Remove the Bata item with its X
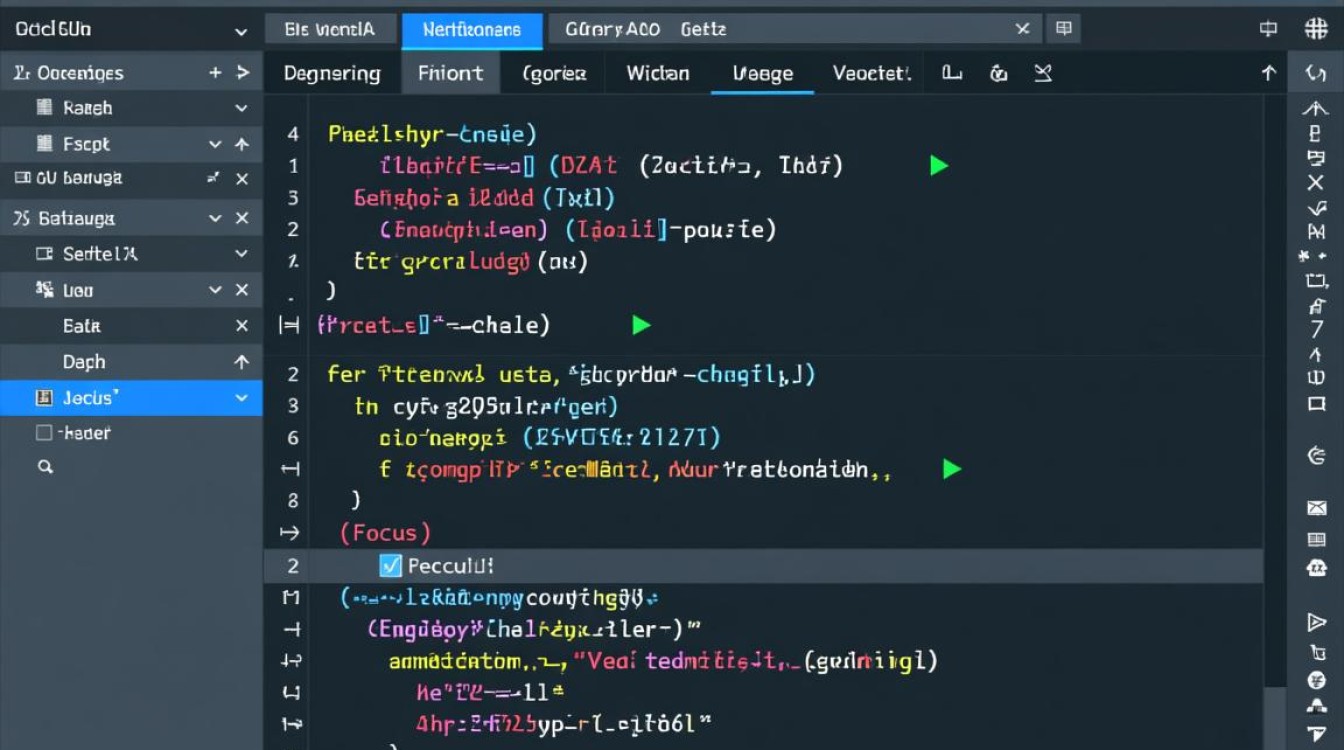The image size is (1344, 750). pos(241,326)
